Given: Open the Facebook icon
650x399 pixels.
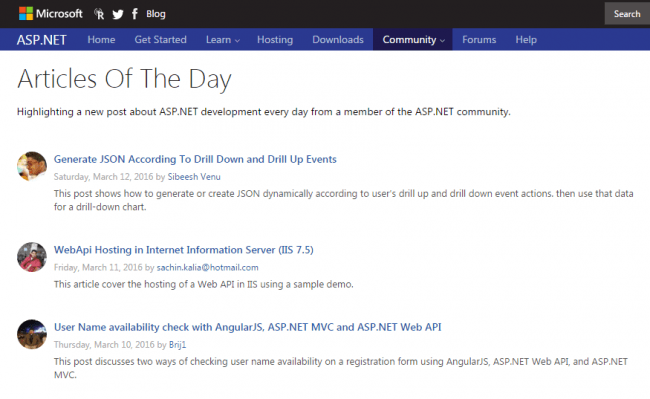Looking at the screenshot, I should pos(135,14).
